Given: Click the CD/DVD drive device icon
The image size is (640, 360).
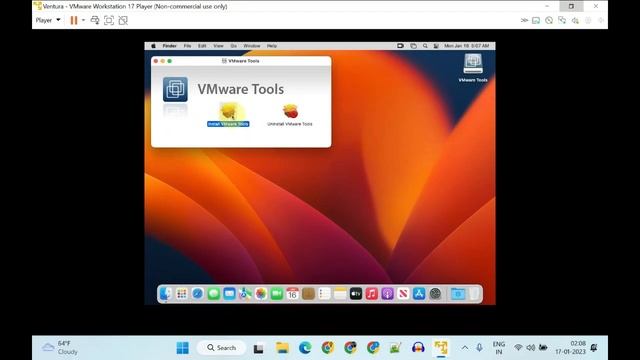Looking at the screenshot, I should (549, 20).
